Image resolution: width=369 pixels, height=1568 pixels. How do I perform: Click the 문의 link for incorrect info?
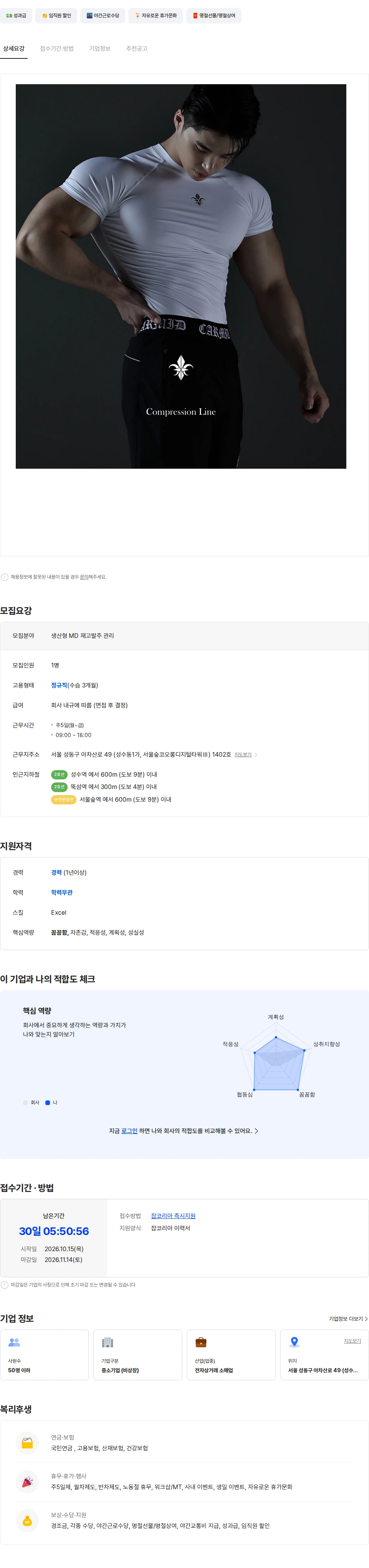pyautogui.click(x=84, y=577)
